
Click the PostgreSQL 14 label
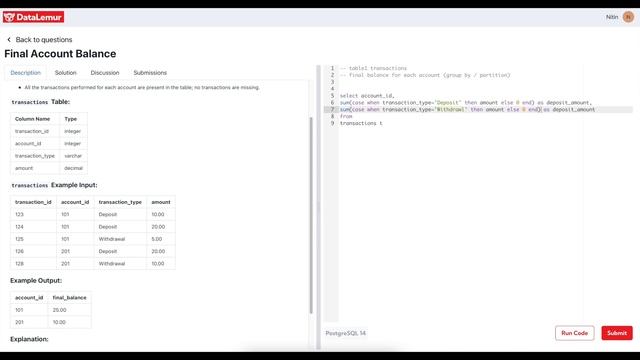pos(346,333)
